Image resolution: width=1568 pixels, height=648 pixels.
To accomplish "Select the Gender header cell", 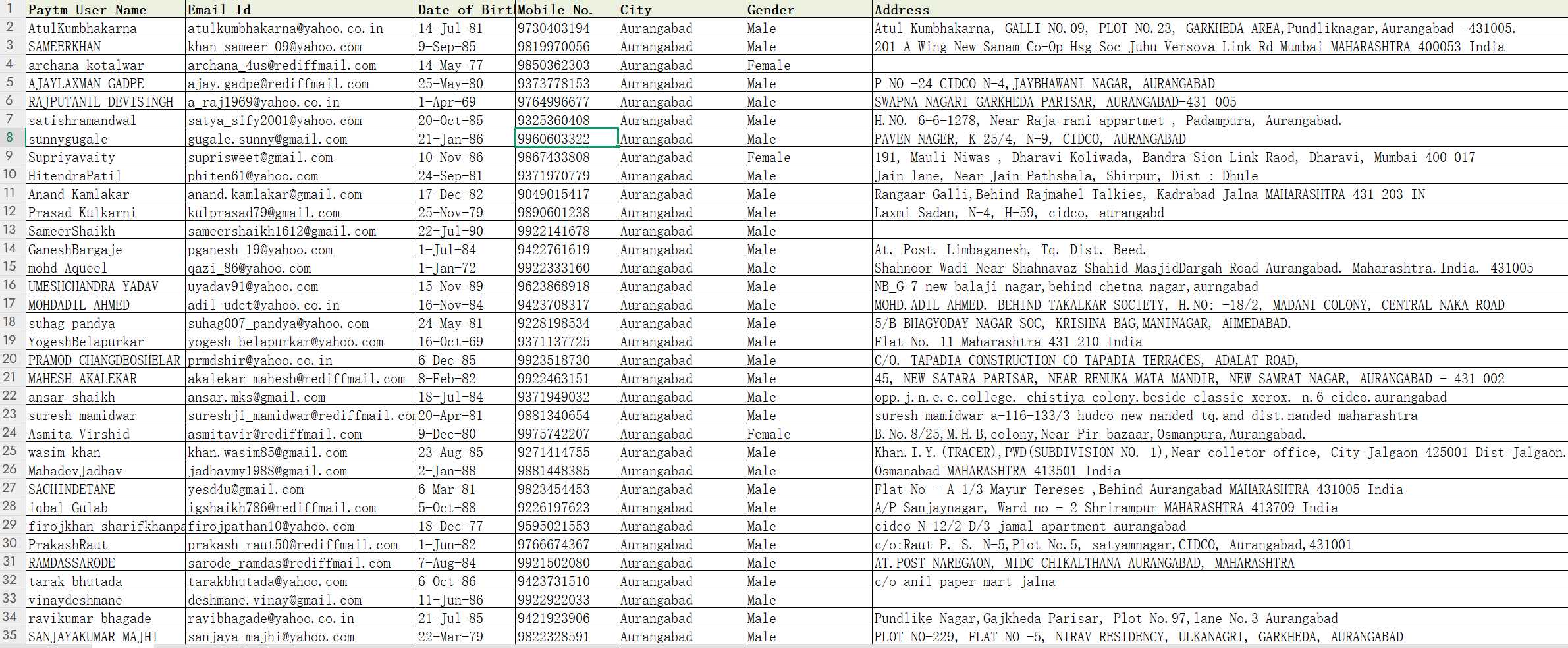I will tap(808, 9).
